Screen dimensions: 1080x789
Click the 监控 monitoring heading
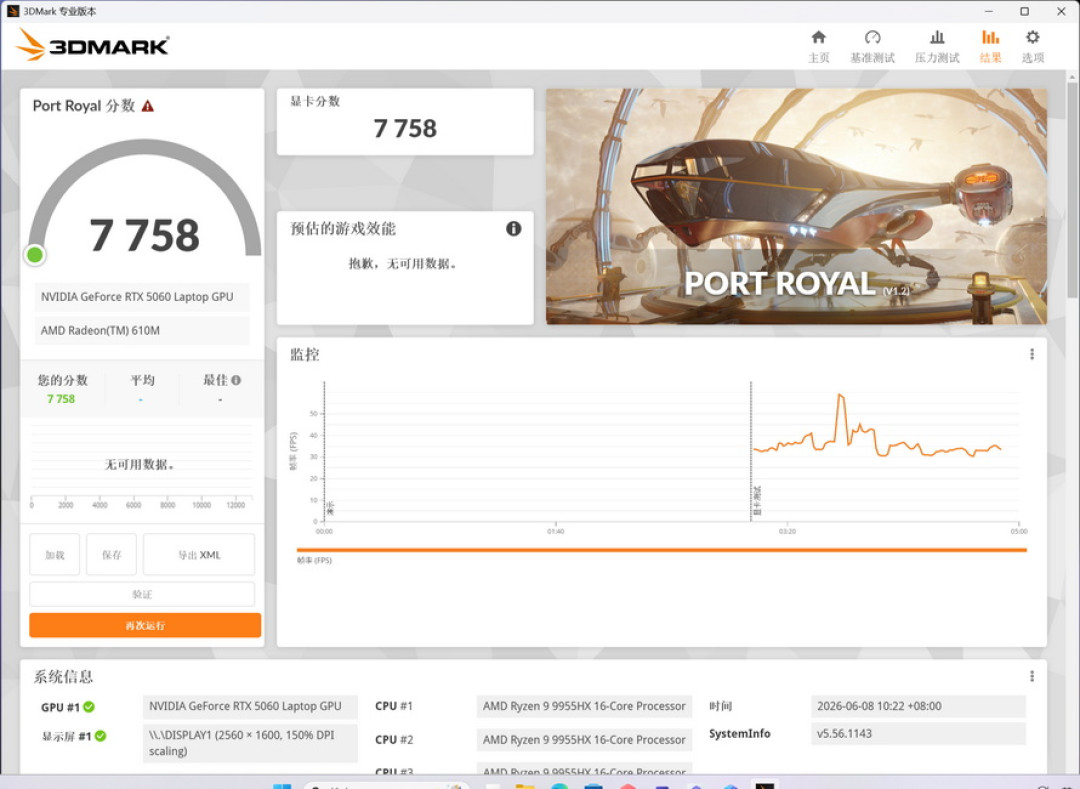pyautogui.click(x=304, y=355)
